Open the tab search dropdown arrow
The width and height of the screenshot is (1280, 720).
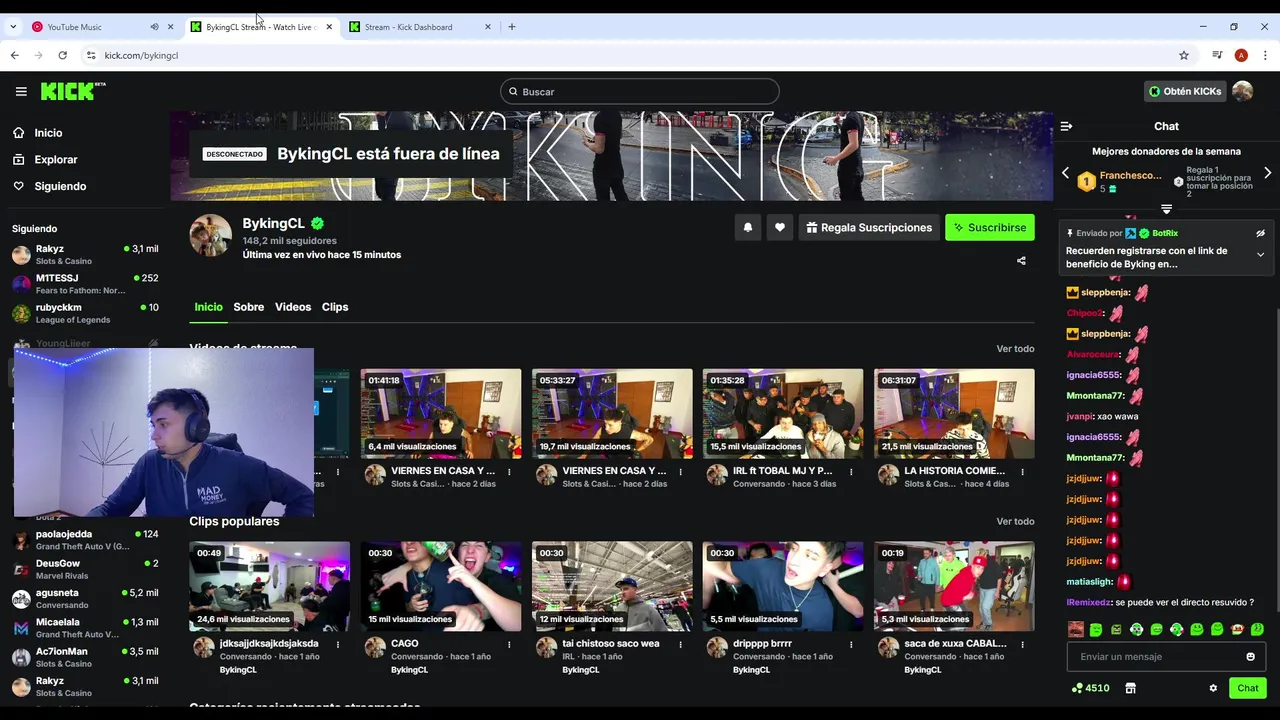(12, 27)
